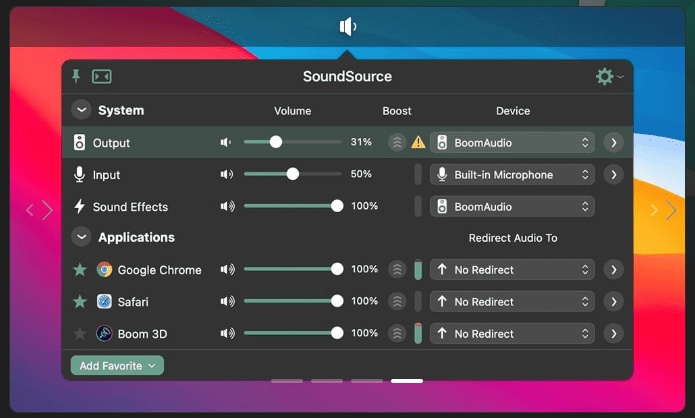Unfavorite Google Chrome star
Viewport: 695px width, 418px height.
pyautogui.click(x=80, y=269)
